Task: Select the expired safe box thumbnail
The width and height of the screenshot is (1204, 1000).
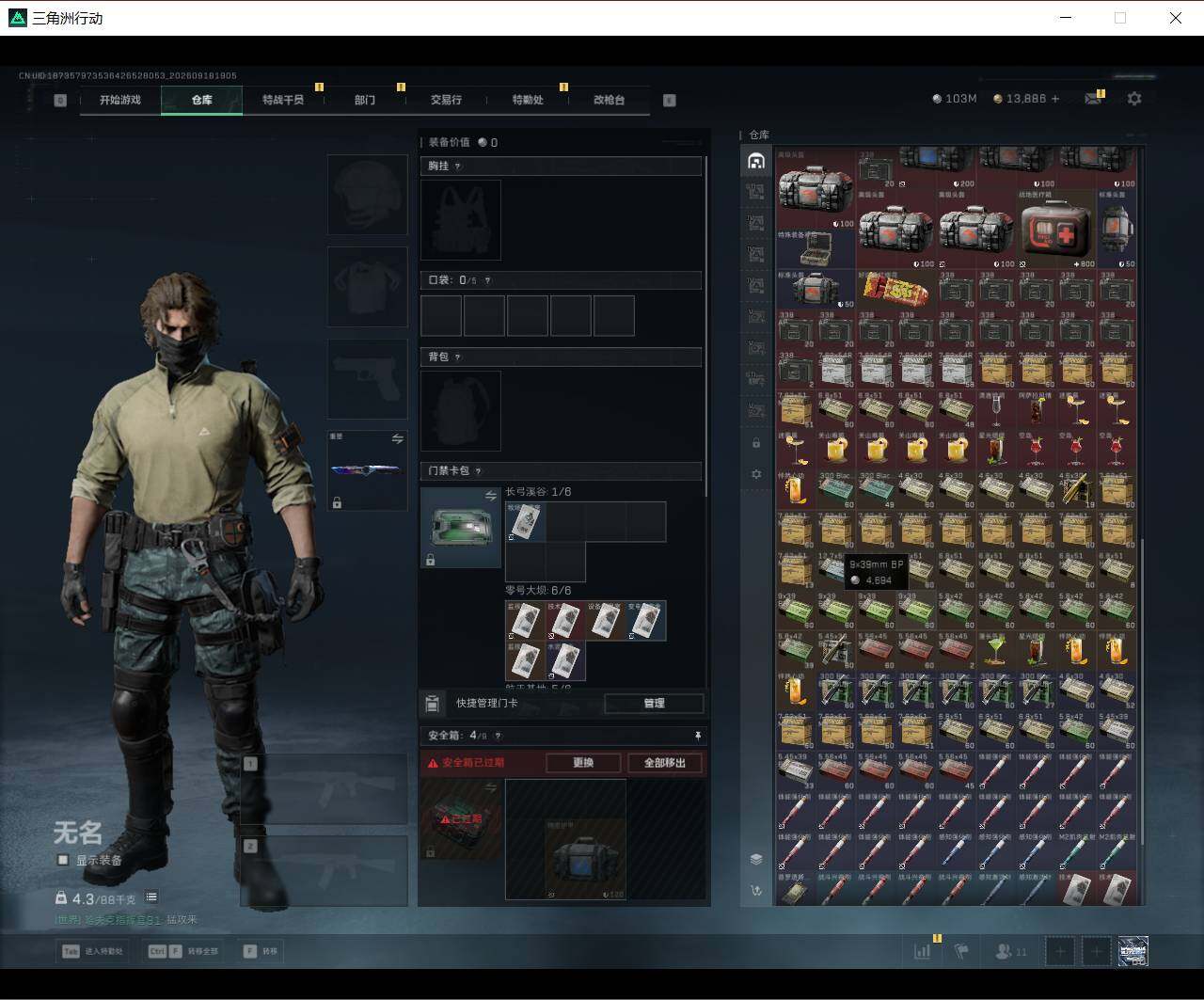Action: pos(461,819)
